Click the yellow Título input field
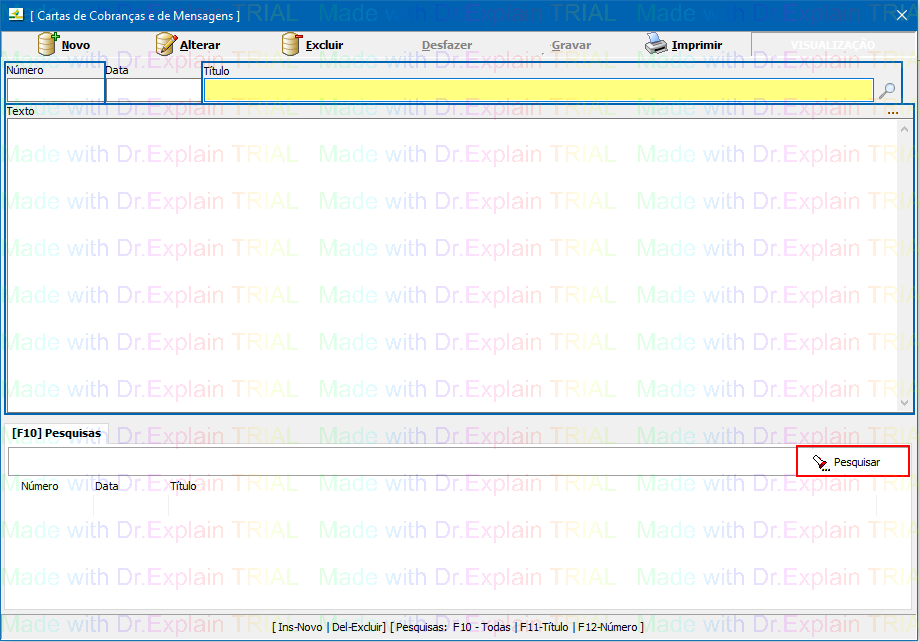Image resolution: width=920 pixels, height=642 pixels. click(x=538, y=91)
